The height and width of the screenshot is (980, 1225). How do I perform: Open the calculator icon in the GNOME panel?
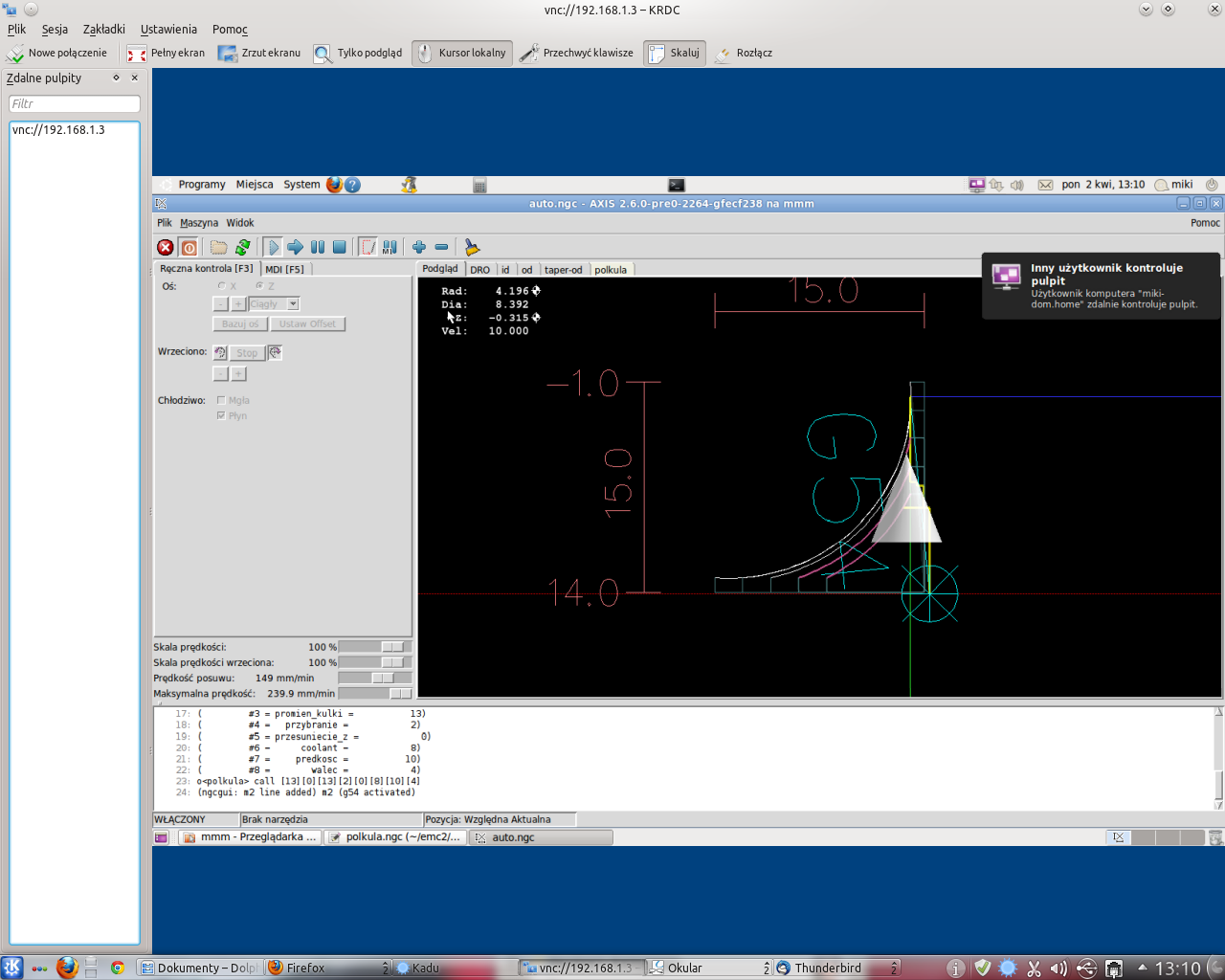(x=479, y=185)
